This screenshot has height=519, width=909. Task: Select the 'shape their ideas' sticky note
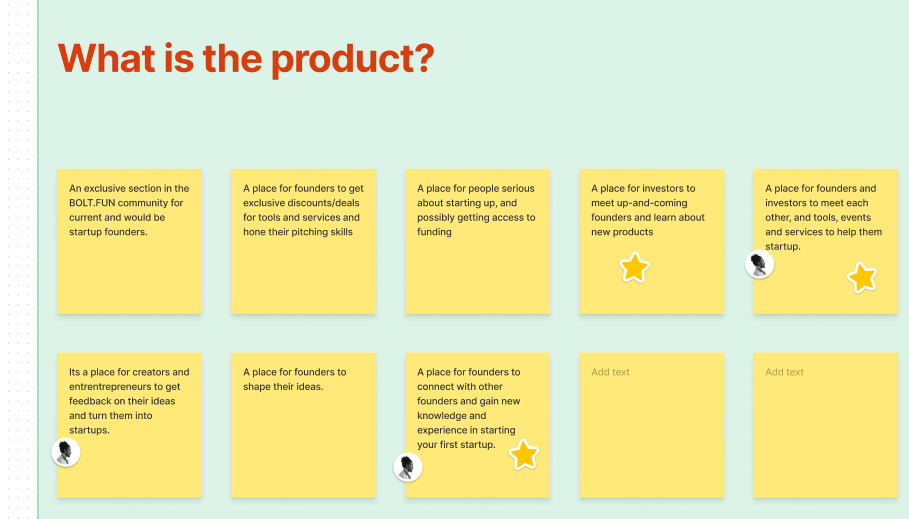click(303, 425)
